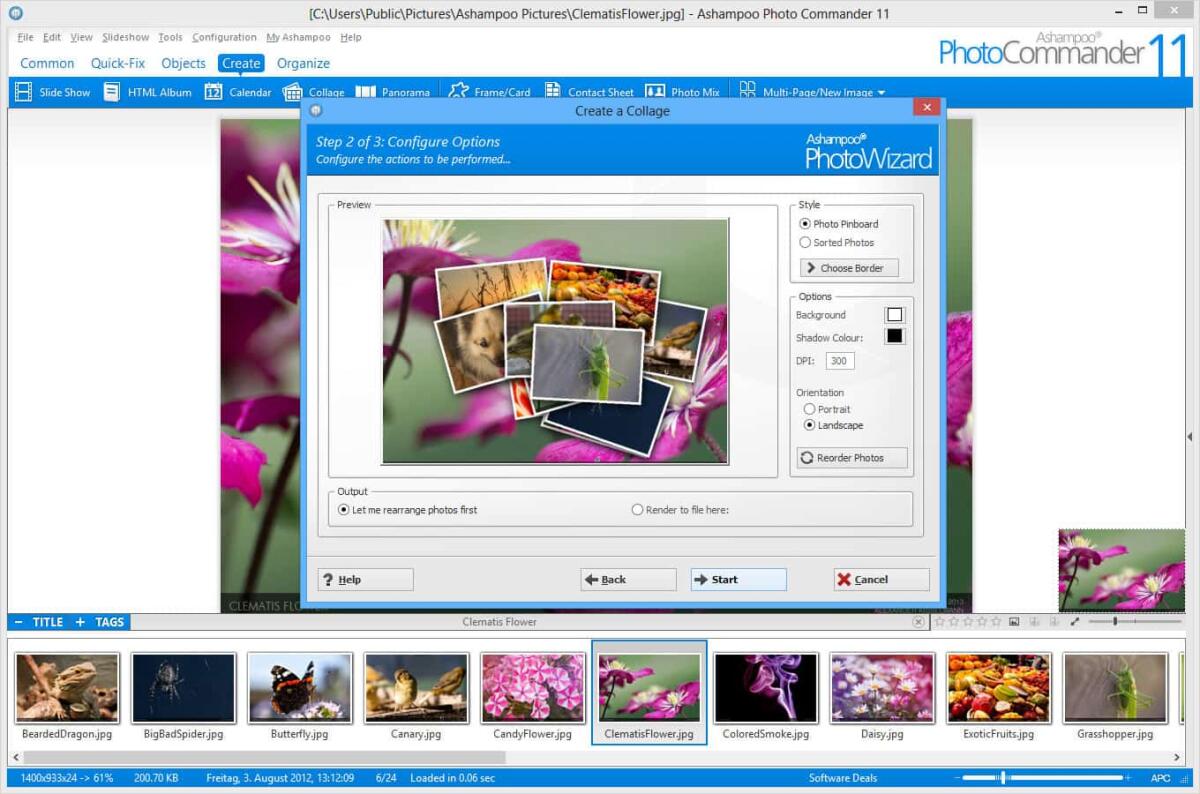Open the Calendar creation tool

[x=238, y=91]
